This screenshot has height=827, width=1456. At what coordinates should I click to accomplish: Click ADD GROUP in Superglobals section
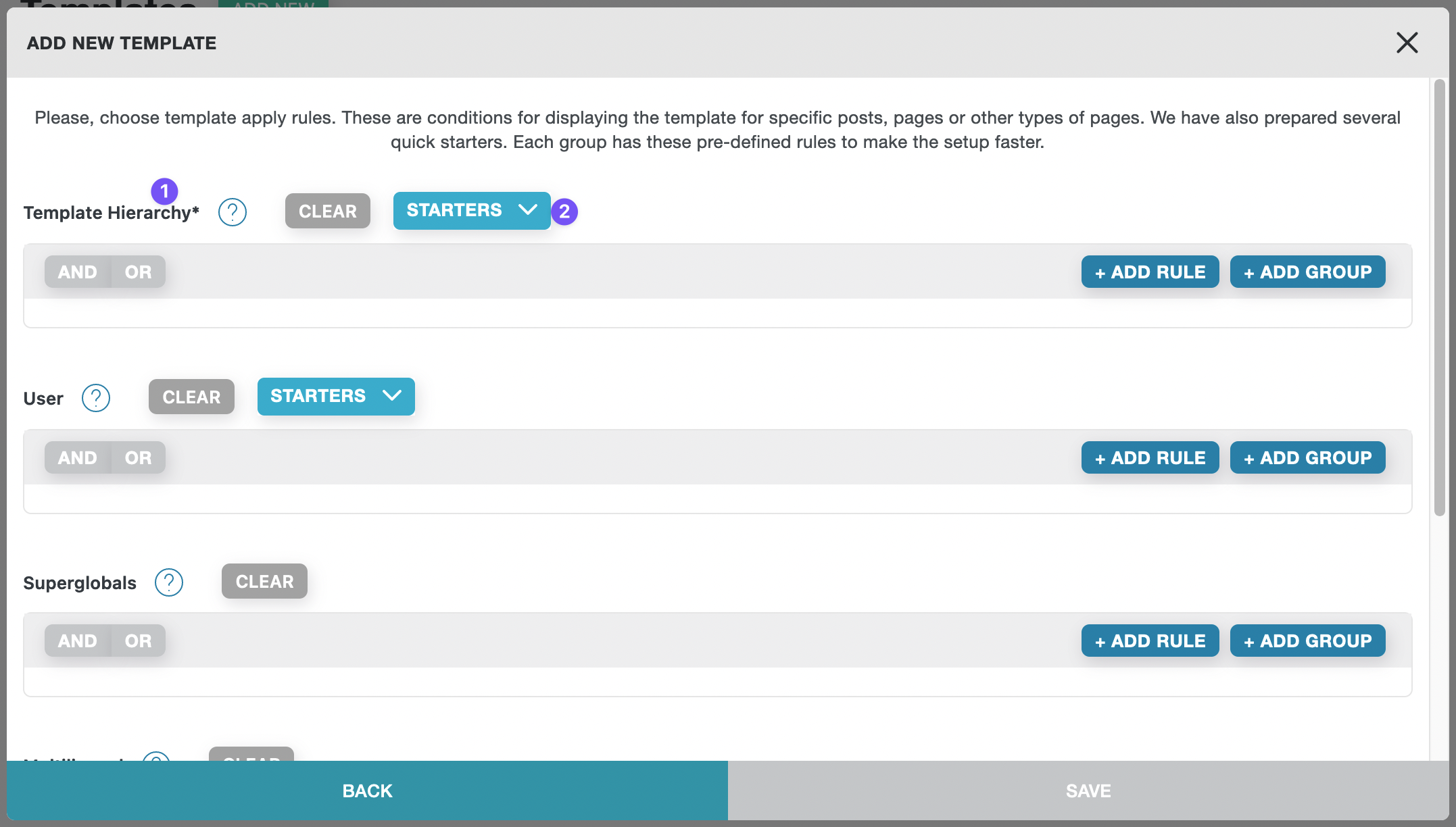[1308, 640]
